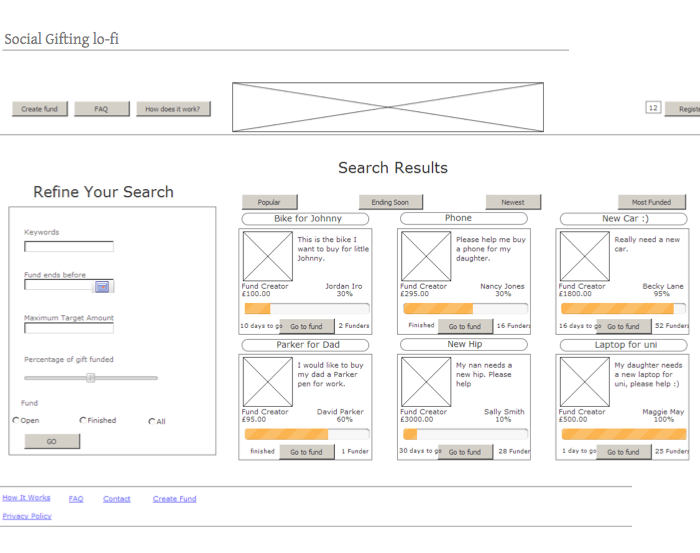Click the Keywords input field
Image resolution: width=700 pixels, height=553 pixels.
[69, 246]
